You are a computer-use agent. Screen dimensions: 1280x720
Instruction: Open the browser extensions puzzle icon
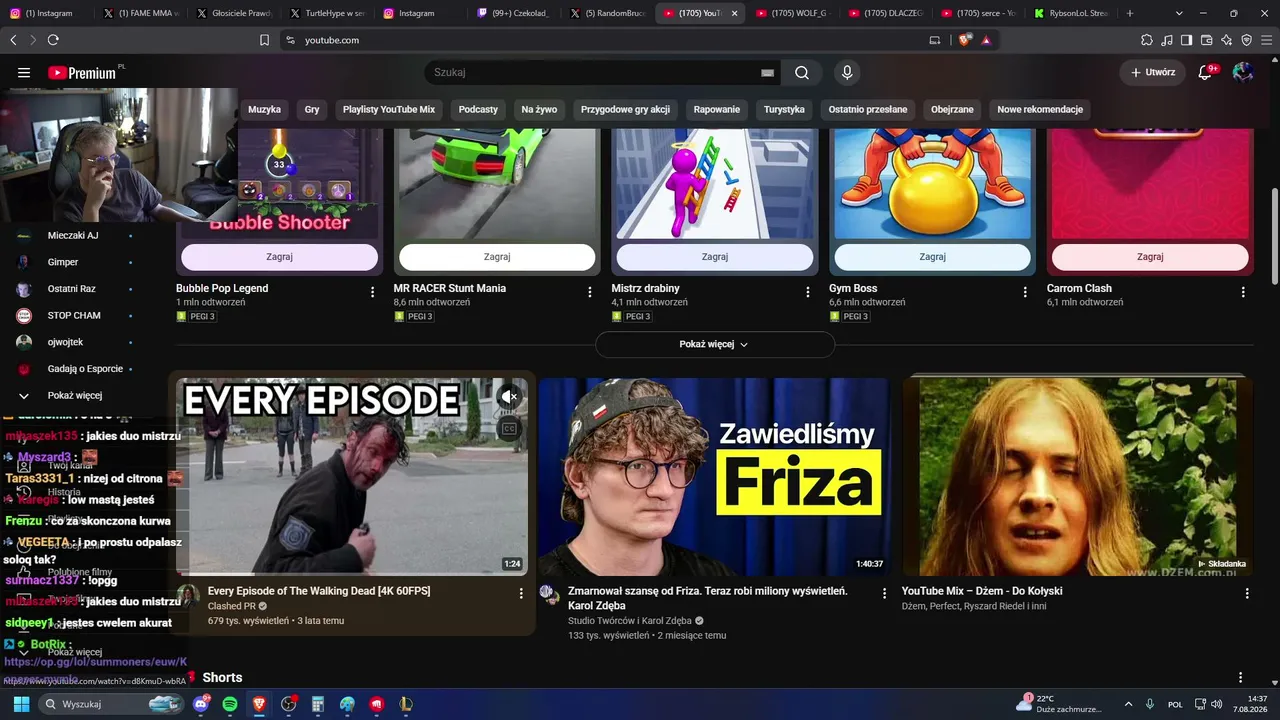1147,40
